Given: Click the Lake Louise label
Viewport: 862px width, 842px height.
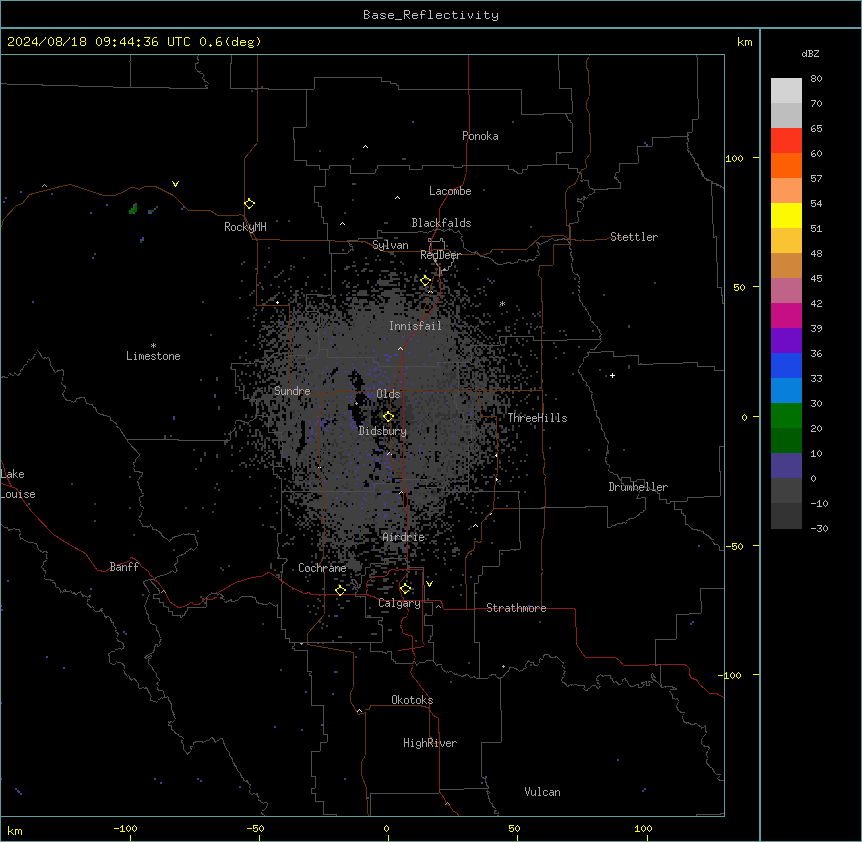Looking at the screenshot, I should pos(18,484).
